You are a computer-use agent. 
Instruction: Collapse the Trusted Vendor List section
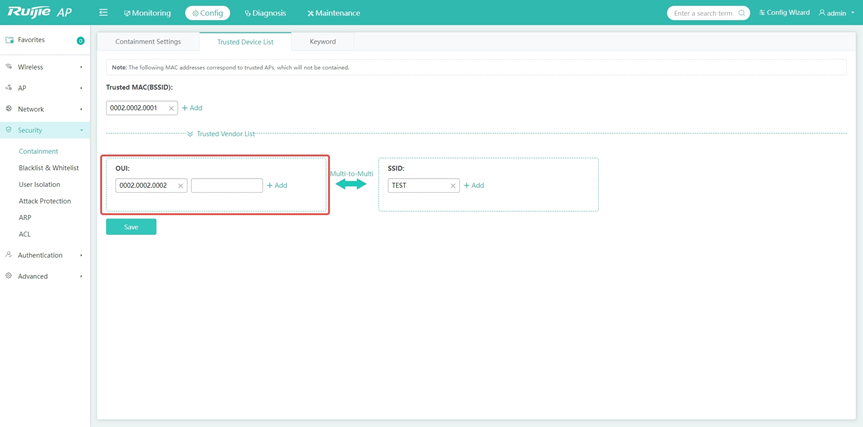coord(190,134)
